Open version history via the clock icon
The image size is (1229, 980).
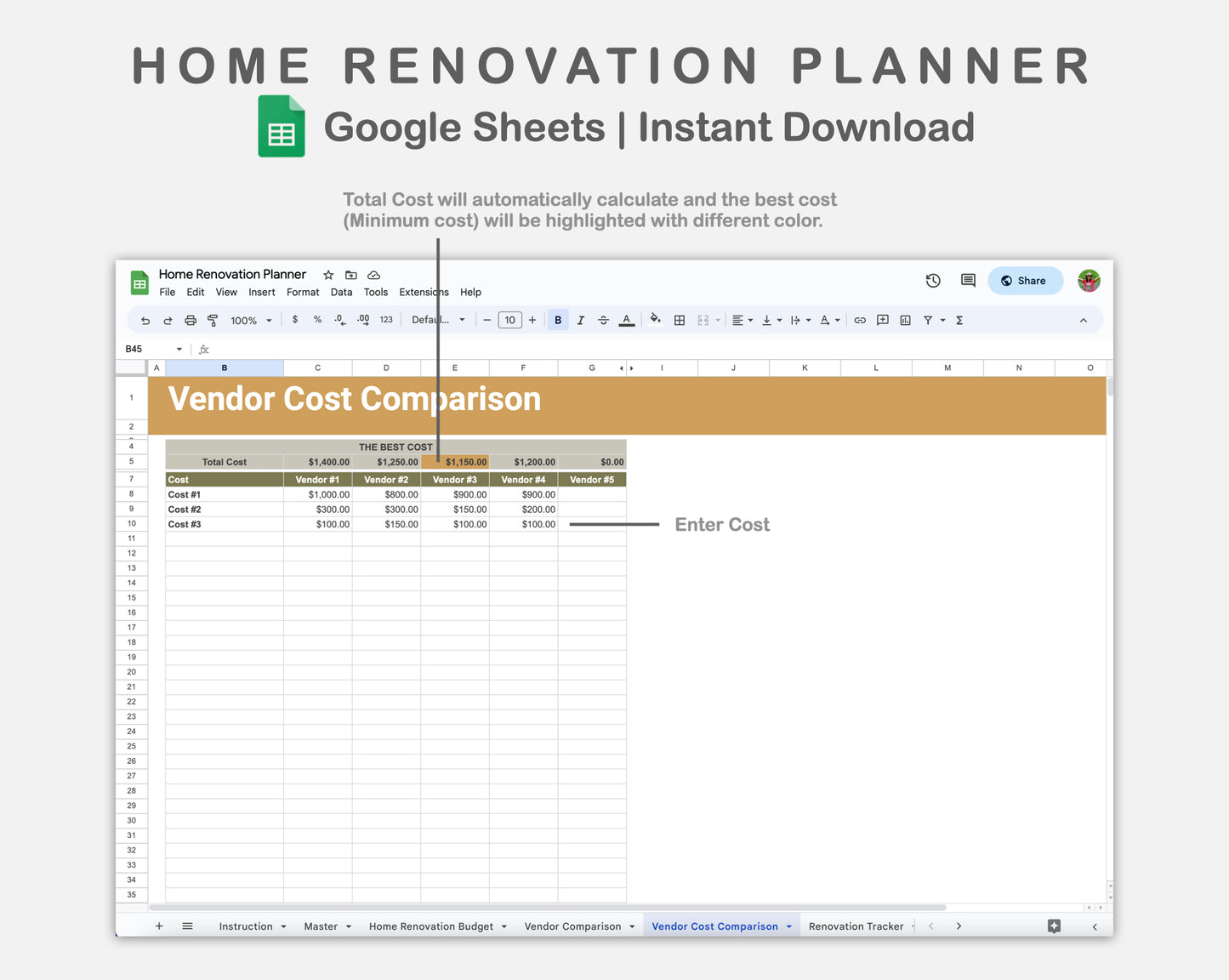[933, 281]
